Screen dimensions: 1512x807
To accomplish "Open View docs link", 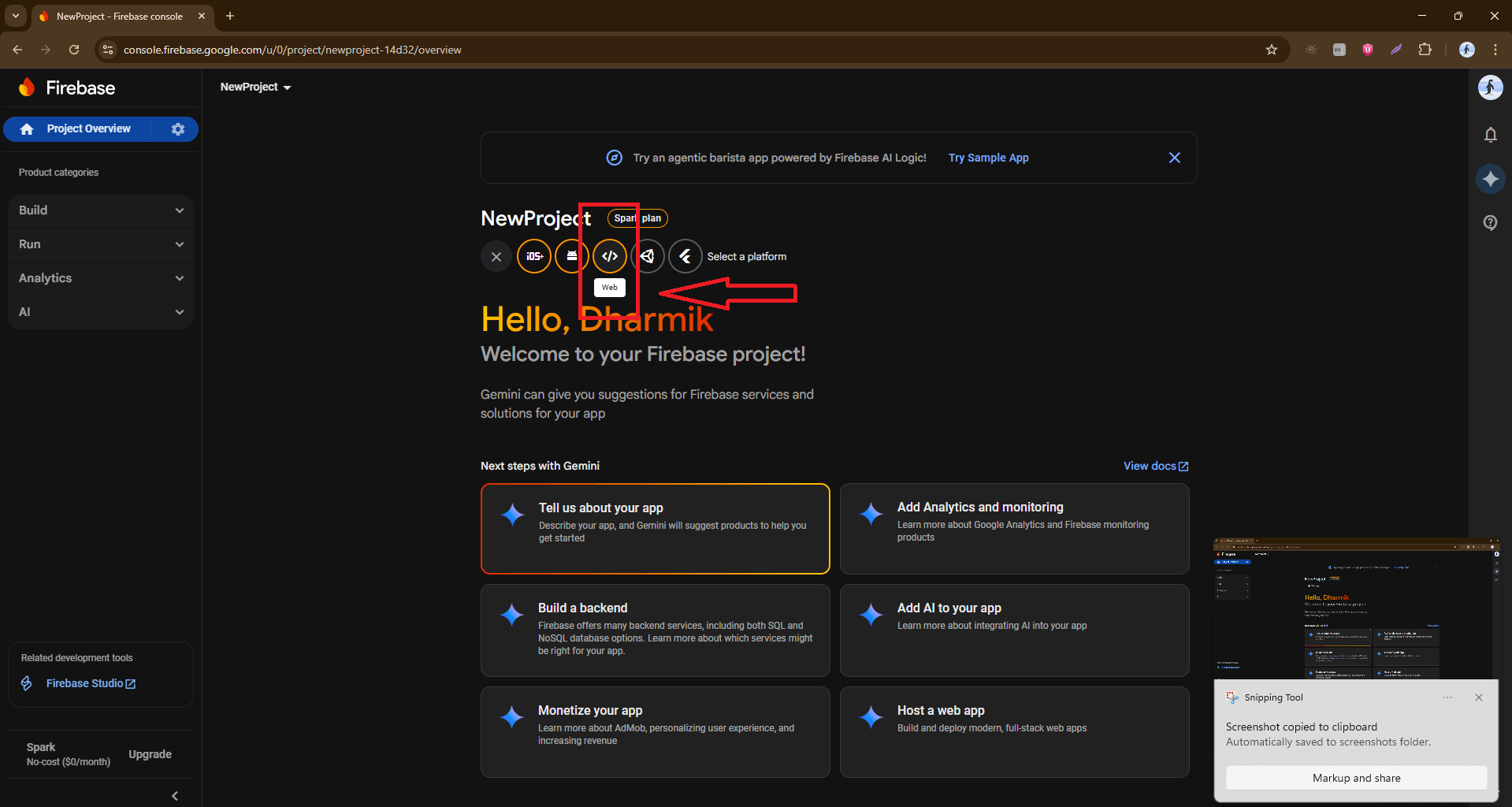I will tap(1156, 466).
